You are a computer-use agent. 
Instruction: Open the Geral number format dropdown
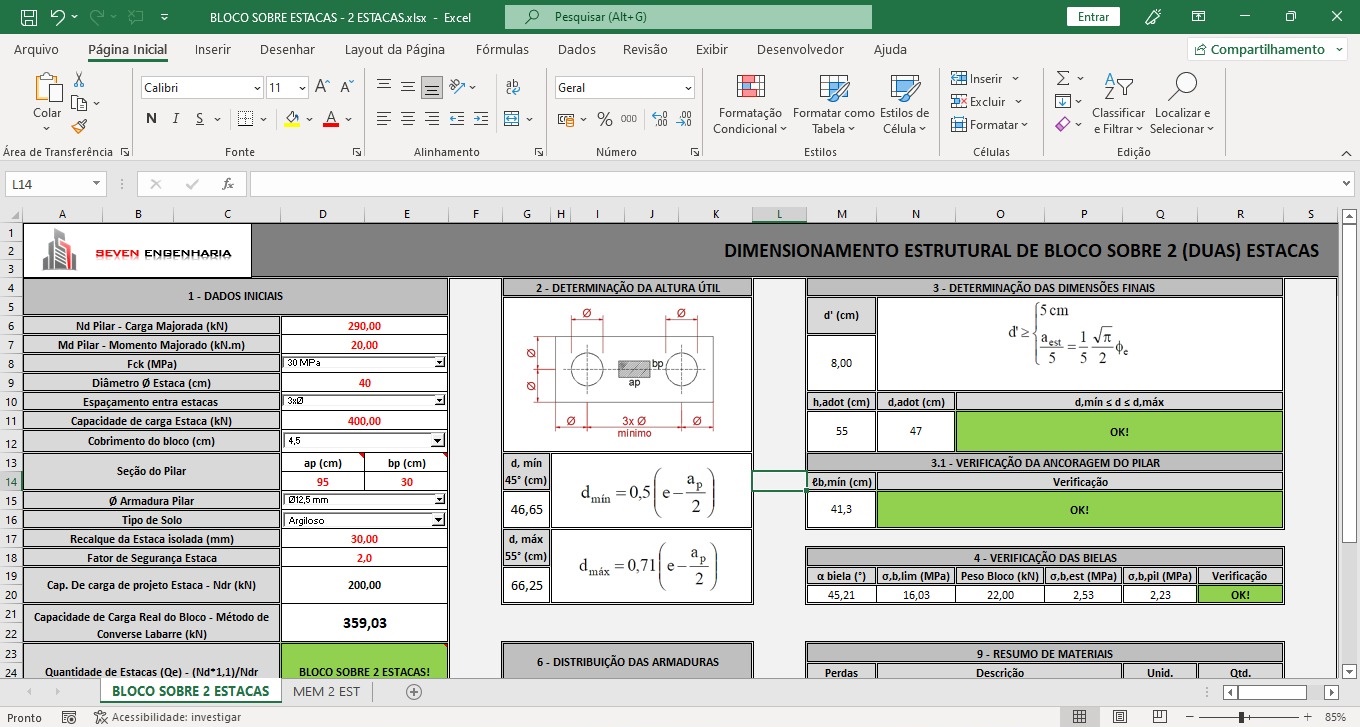point(688,88)
